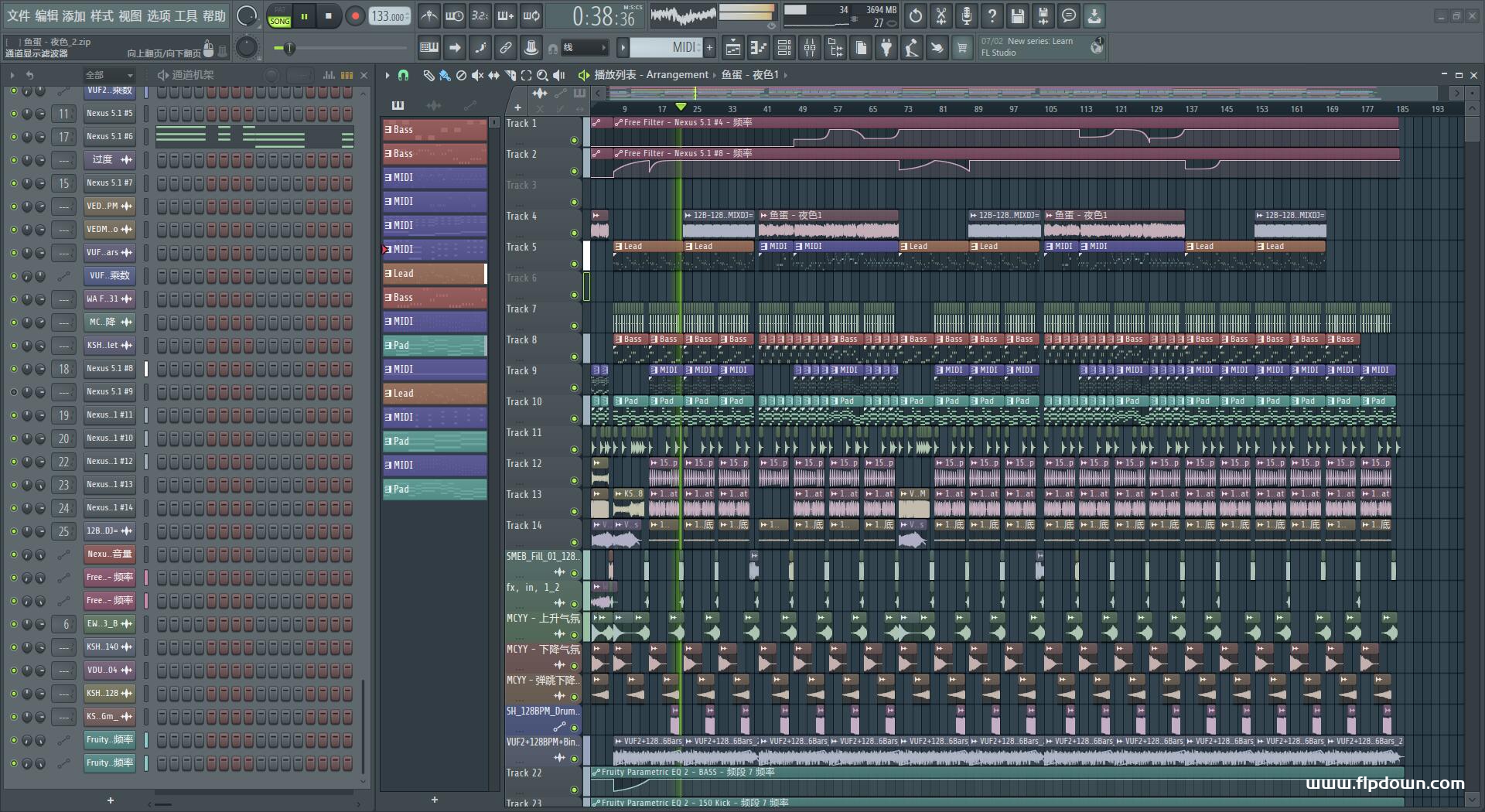Screen dimensions: 1485x812
Task: Toggle the step editing arrow icon
Action: pos(455,48)
